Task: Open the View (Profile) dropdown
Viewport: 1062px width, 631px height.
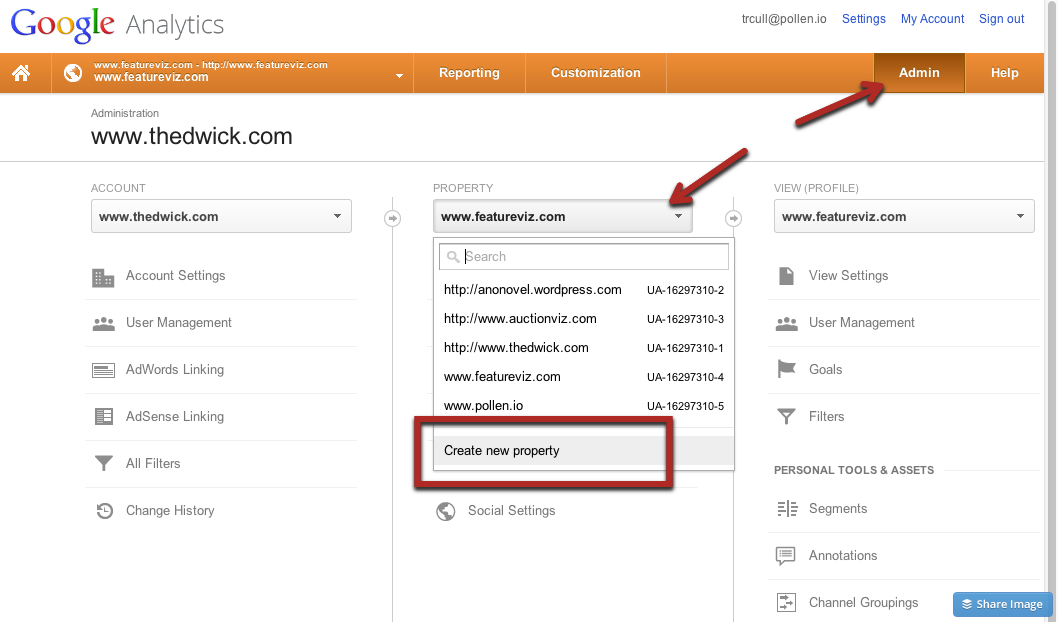Action: coord(904,216)
